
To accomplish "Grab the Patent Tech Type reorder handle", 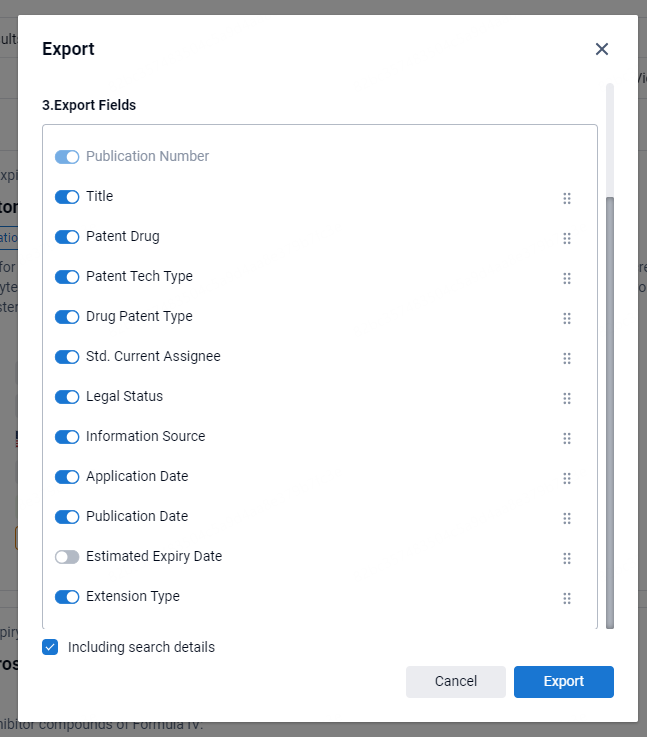I will [x=567, y=278].
